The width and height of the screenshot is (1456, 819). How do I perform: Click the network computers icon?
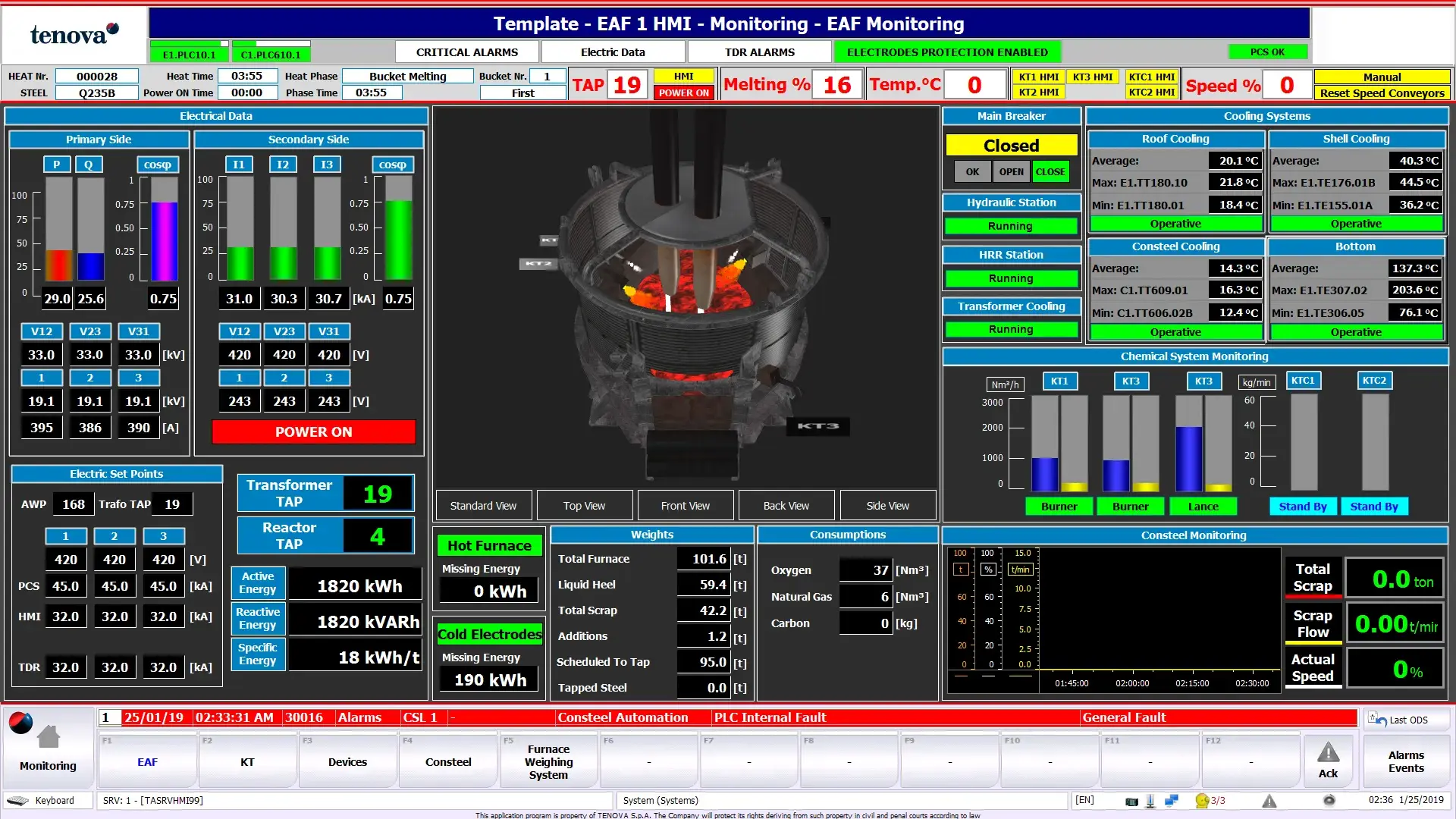click(1172, 800)
